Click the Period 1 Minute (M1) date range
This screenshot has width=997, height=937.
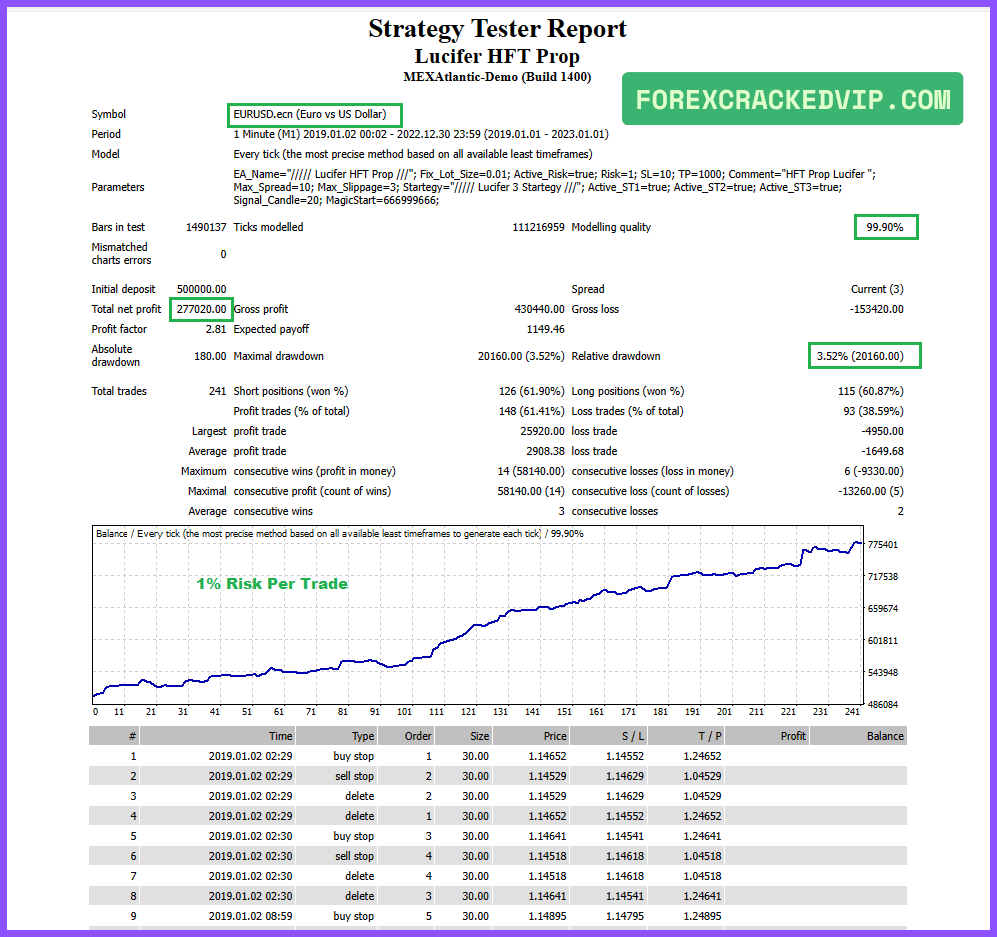click(420, 134)
